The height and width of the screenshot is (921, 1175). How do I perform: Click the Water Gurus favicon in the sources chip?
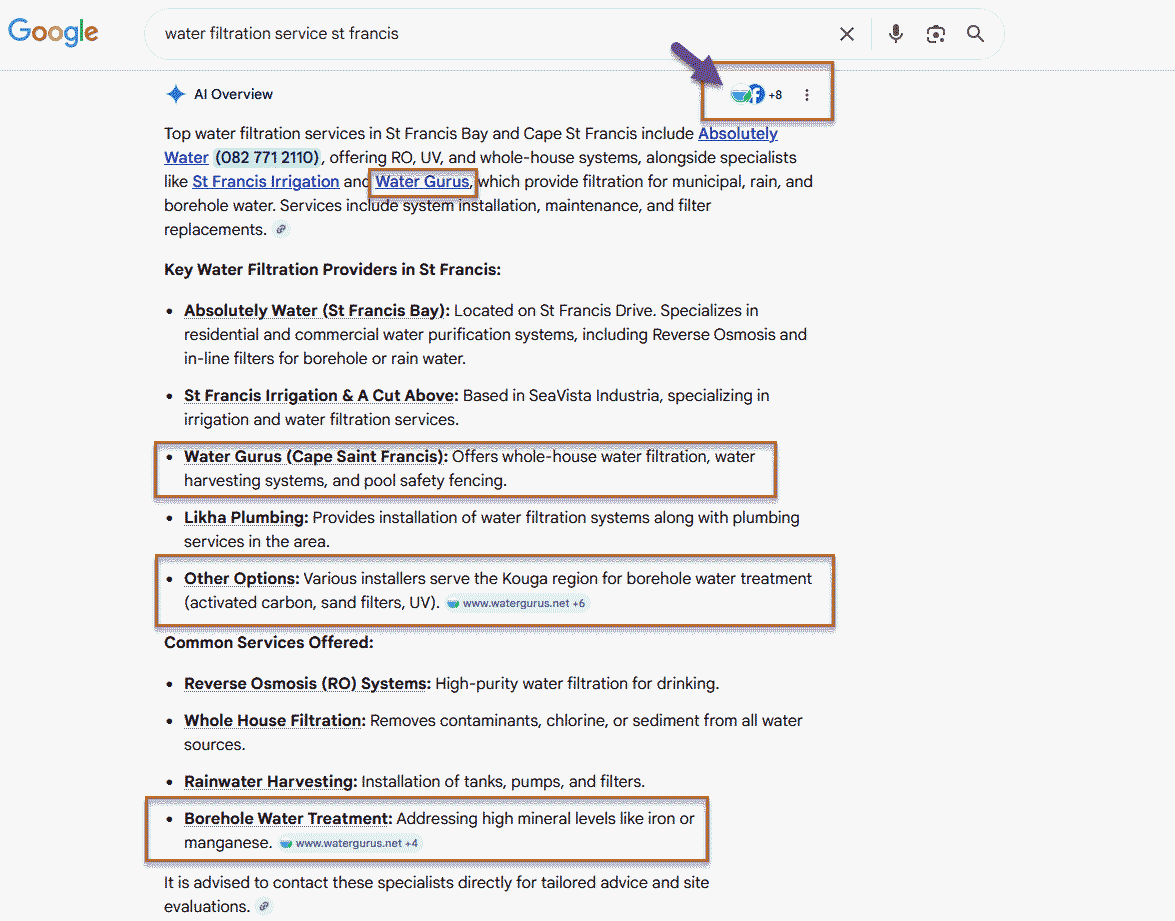click(x=740, y=93)
